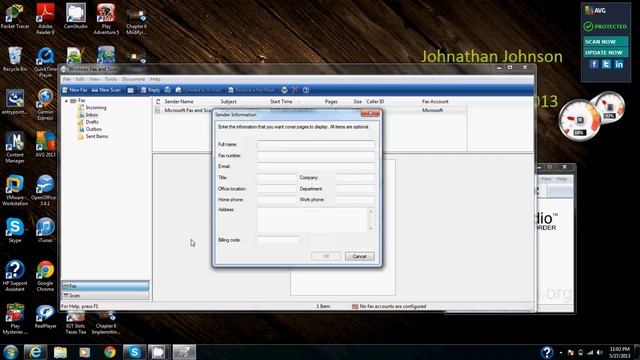Screen dimensions: 640x360
Task: Click the Department input field
Action: tap(355, 189)
